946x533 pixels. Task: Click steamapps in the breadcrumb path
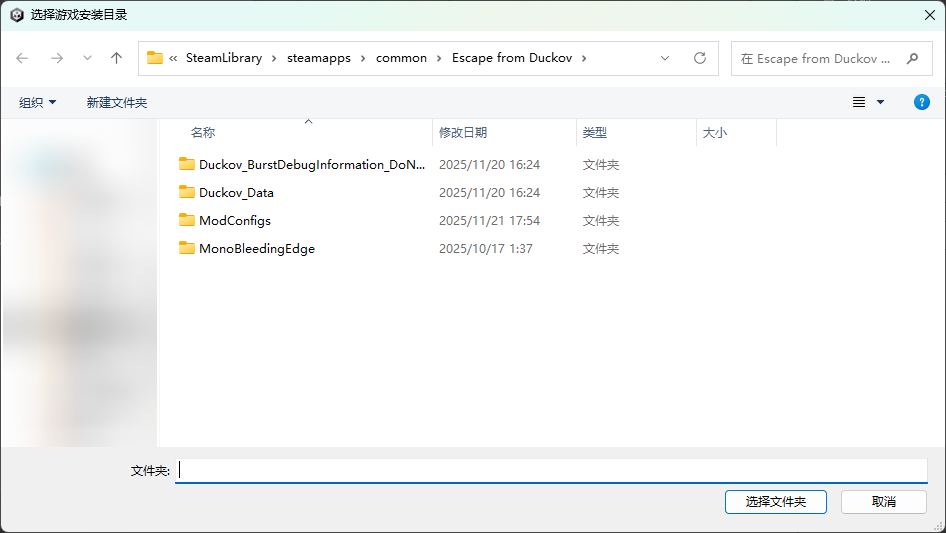point(319,58)
